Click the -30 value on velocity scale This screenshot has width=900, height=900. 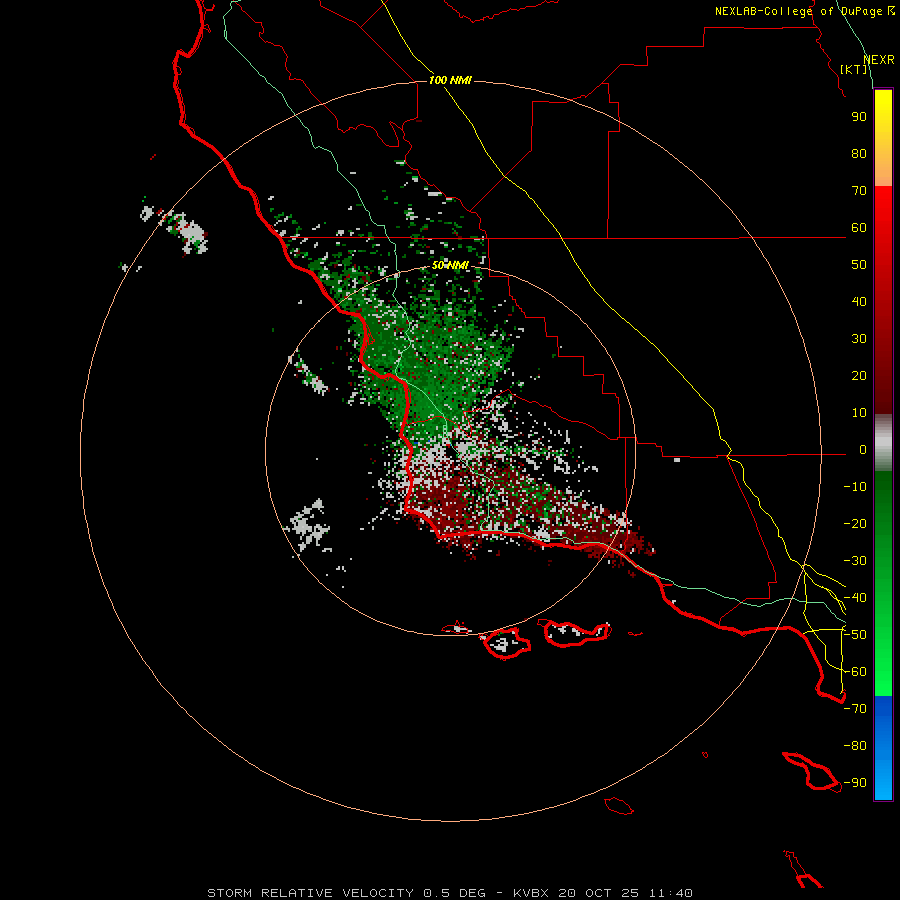tap(855, 561)
